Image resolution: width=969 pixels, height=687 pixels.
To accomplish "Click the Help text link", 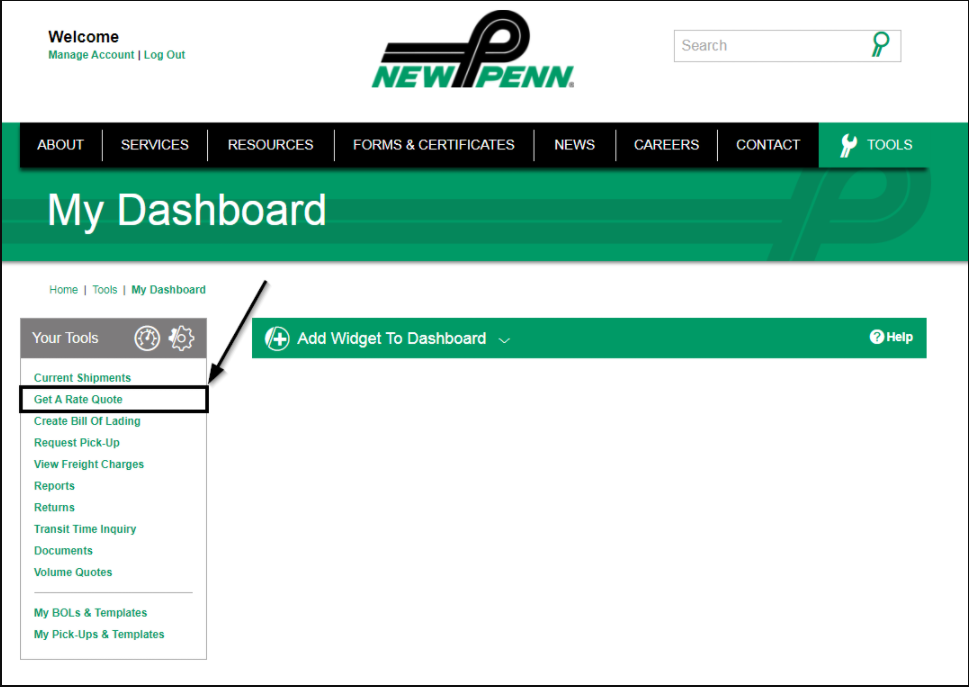I will [899, 337].
